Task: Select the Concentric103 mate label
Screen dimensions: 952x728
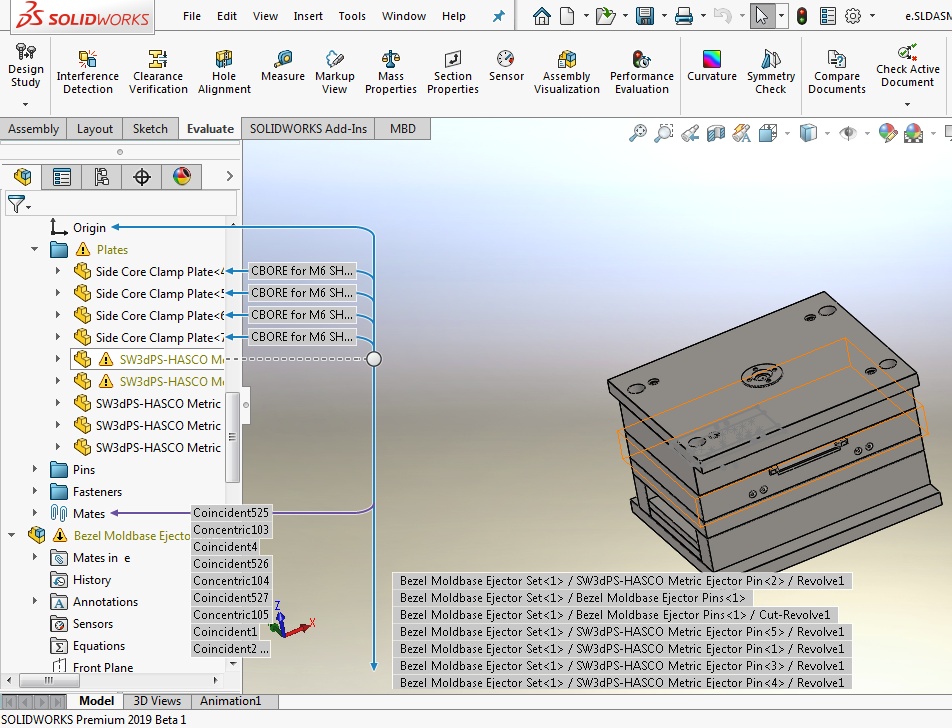Action: coord(231,529)
